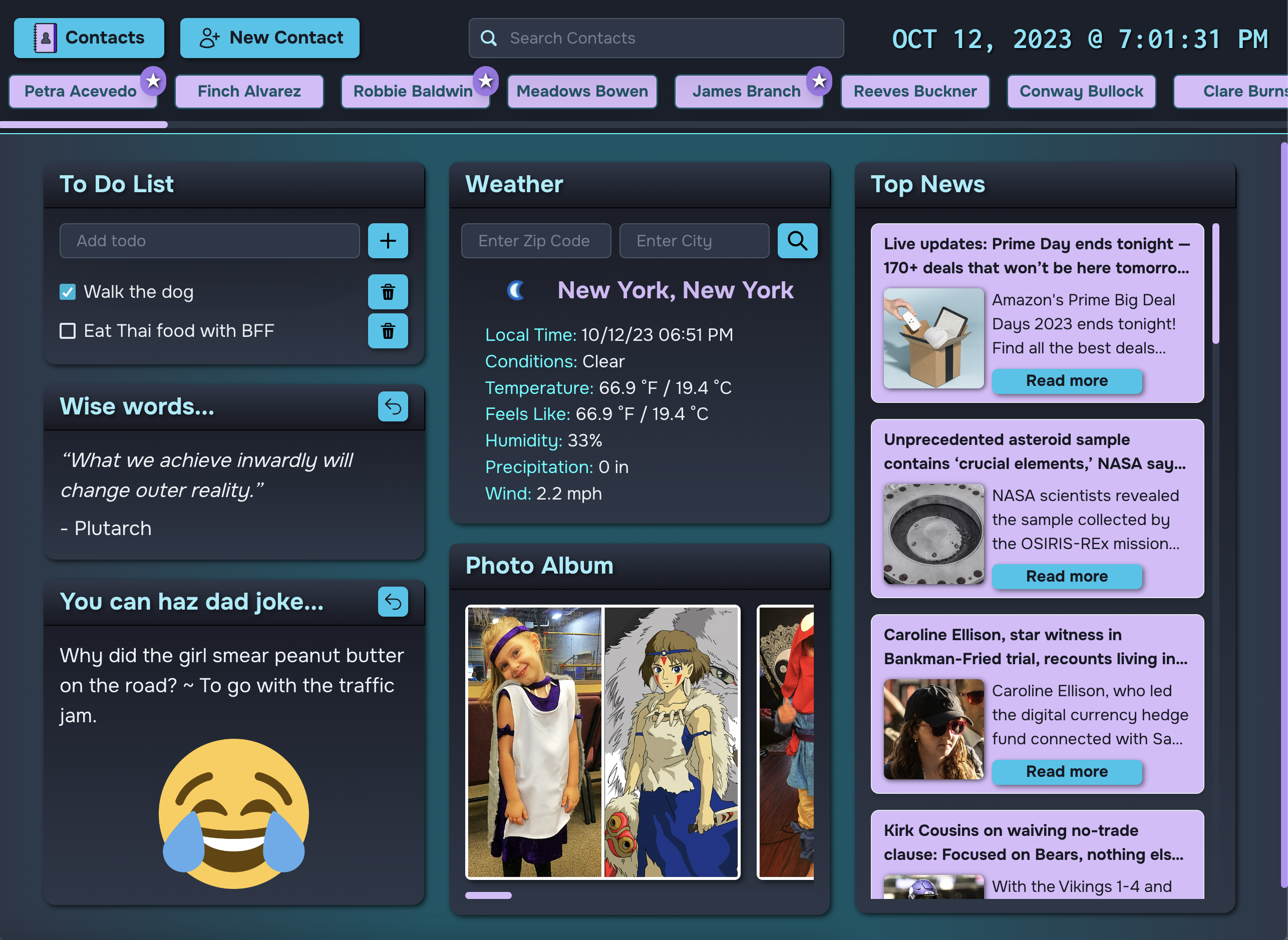Click the date and time clock
This screenshot has height=940, width=1288.
[x=1080, y=39]
